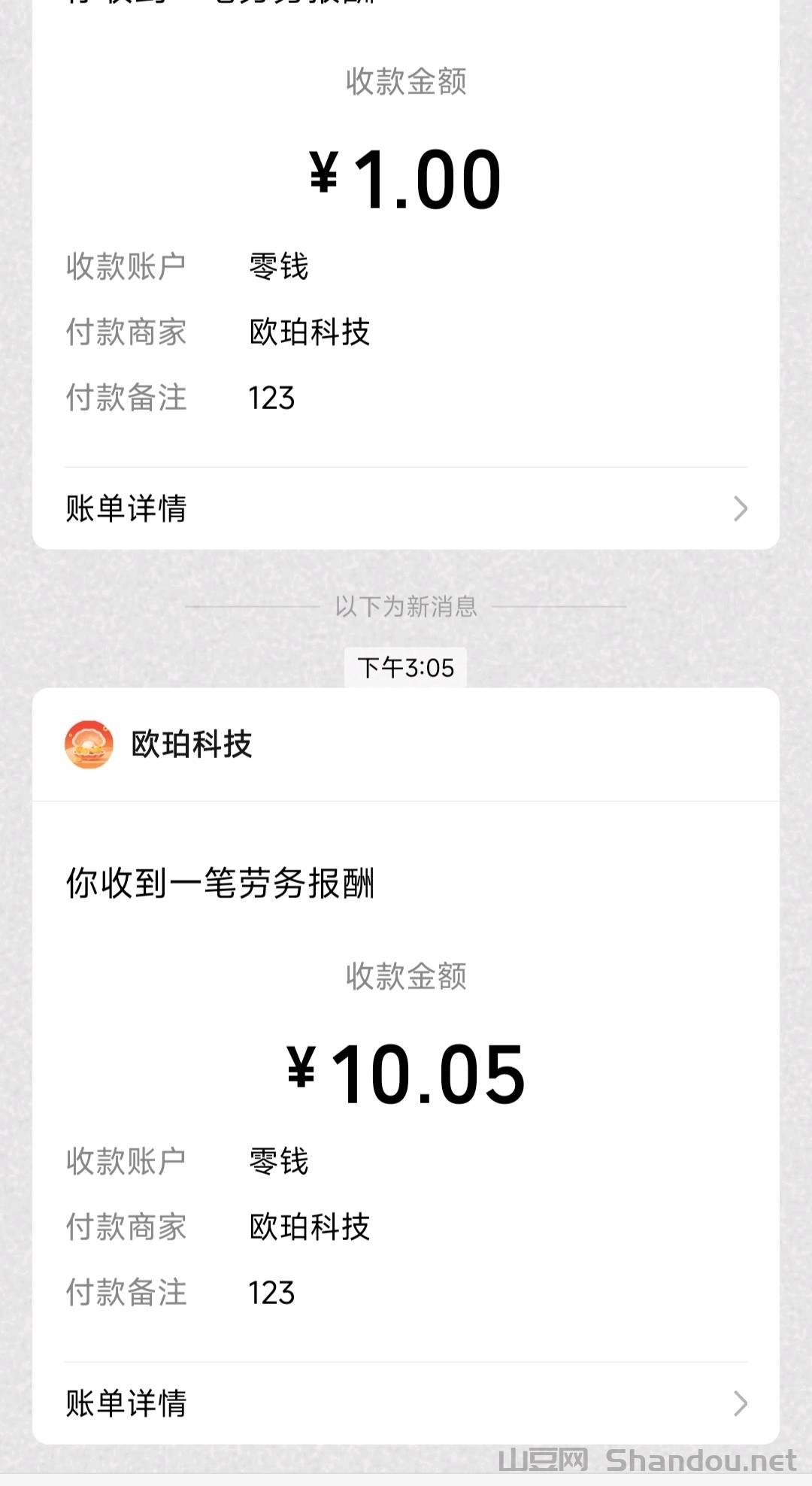Image resolution: width=812 pixels, height=1486 pixels.
Task: Open 账单详情 in the ¥1.00 card
Action: click(126, 508)
